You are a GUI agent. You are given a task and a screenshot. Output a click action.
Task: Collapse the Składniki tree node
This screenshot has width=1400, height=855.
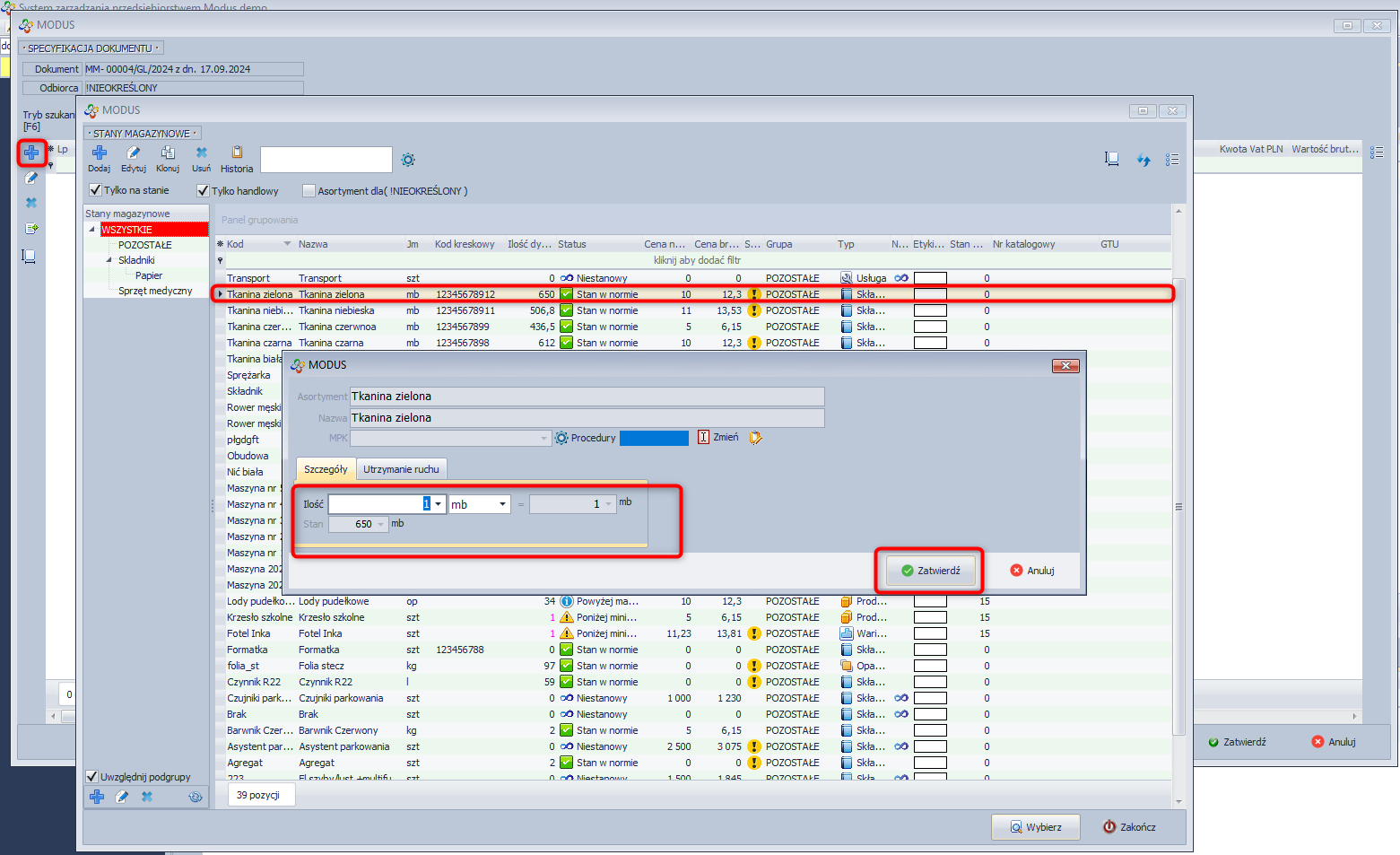pyautogui.click(x=109, y=260)
